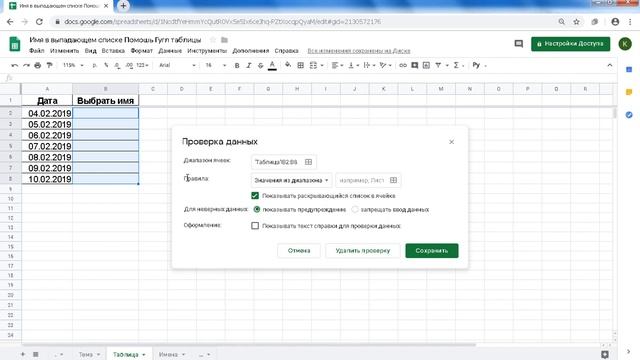Screen dimensions: 640x360
Task: Activate the paint format tool
Action: click(49, 65)
